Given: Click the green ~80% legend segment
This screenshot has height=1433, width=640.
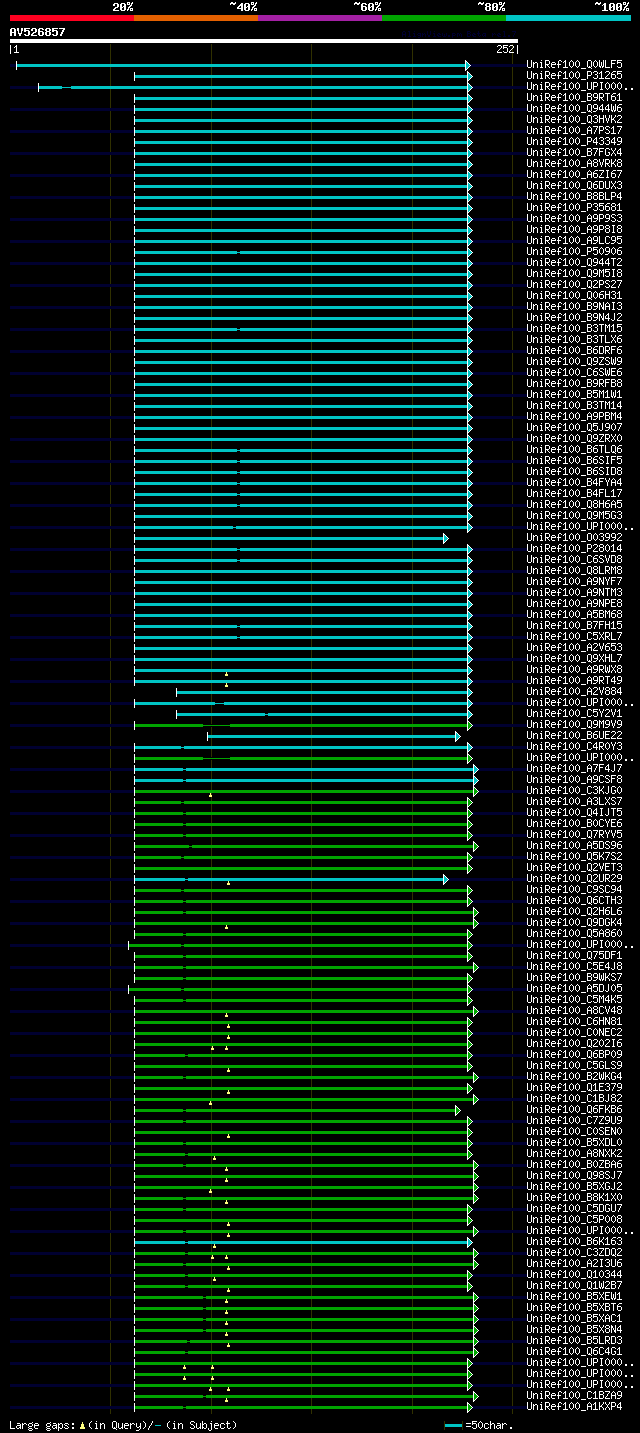Looking at the screenshot, I should click(x=444, y=18).
